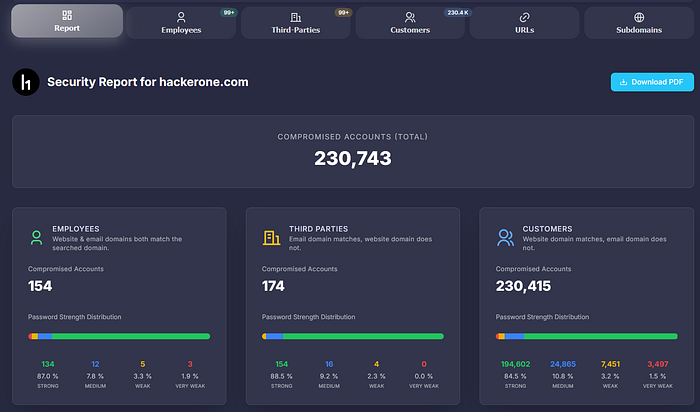Click the 10.8 % medium percentage

pos(563,376)
